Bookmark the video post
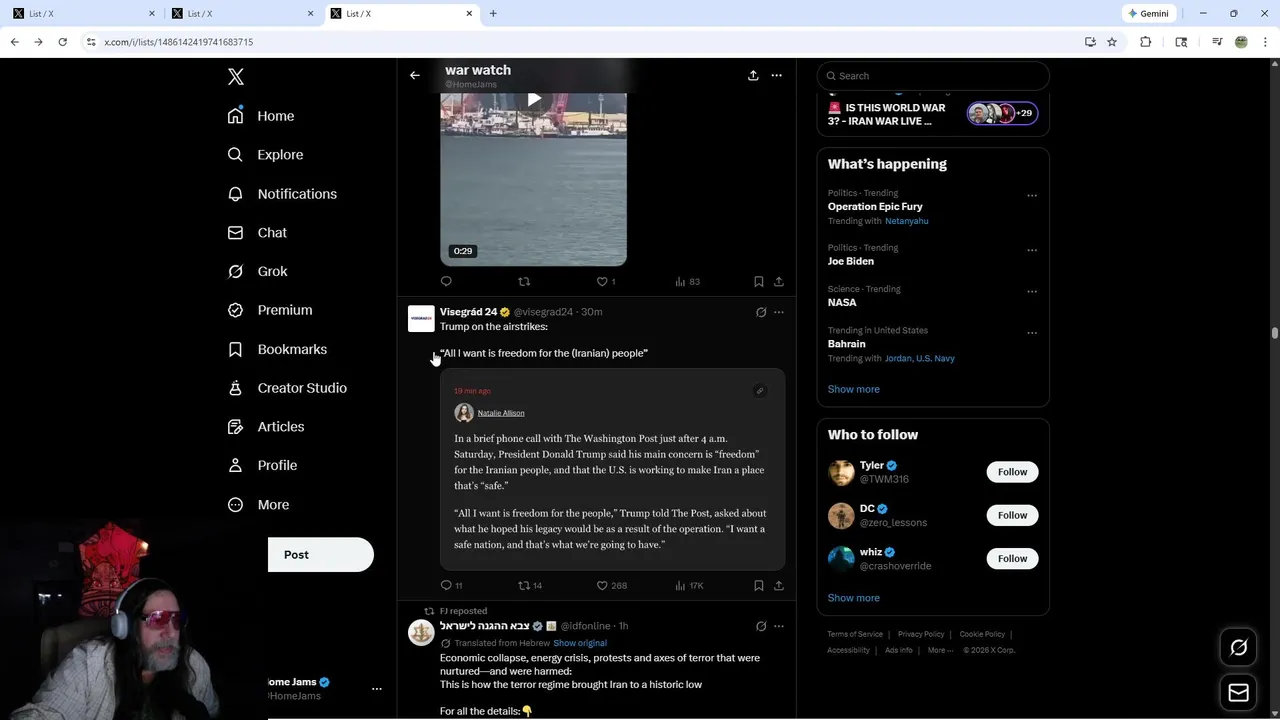Image resolution: width=1280 pixels, height=720 pixels. tap(759, 282)
